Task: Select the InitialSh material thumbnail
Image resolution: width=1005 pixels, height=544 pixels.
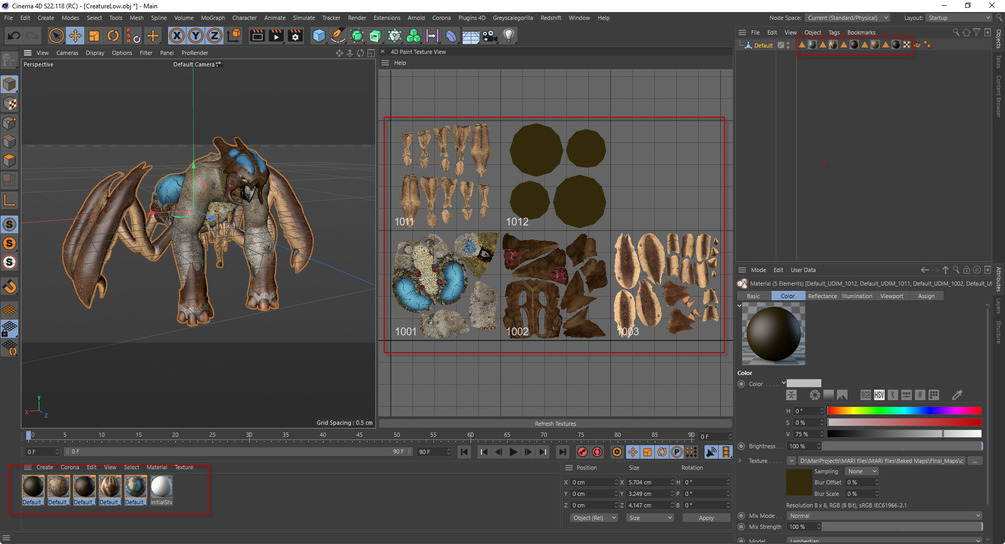Action: point(161,489)
